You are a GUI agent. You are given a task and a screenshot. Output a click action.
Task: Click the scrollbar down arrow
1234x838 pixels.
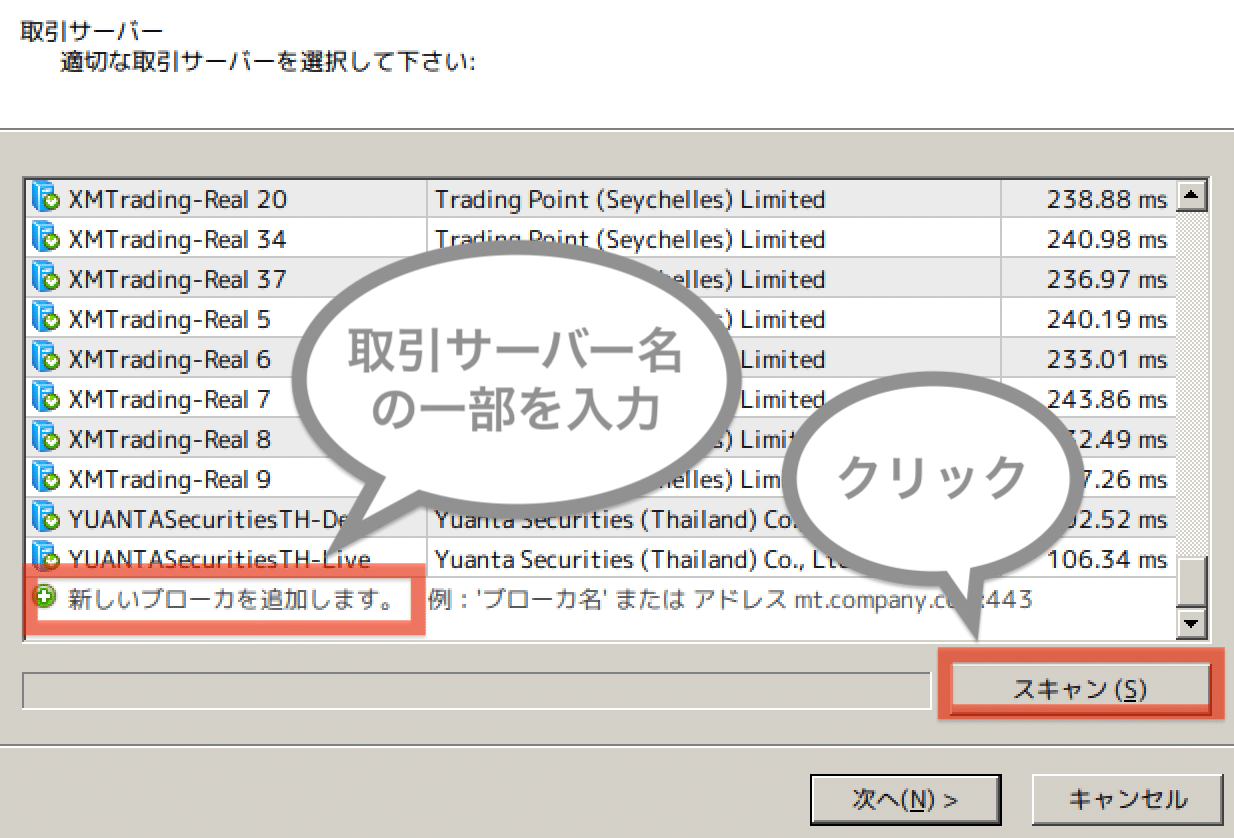click(1190, 624)
